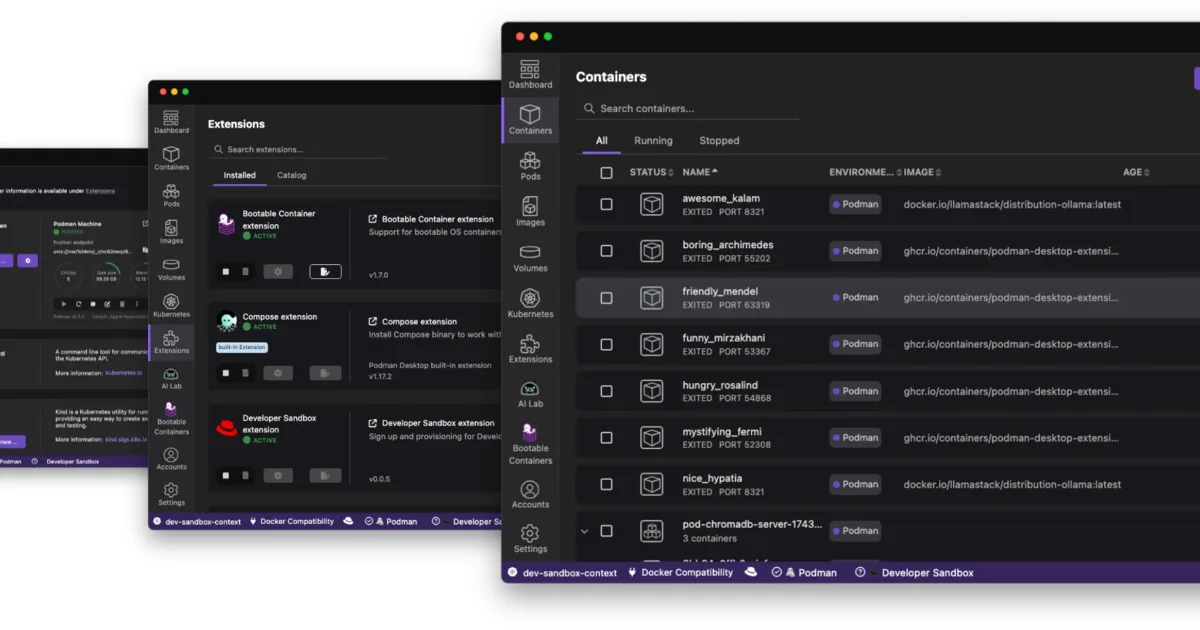Switch to the Stopped containers tab
This screenshot has height=630, width=1200.
pyautogui.click(x=719, y=141)
